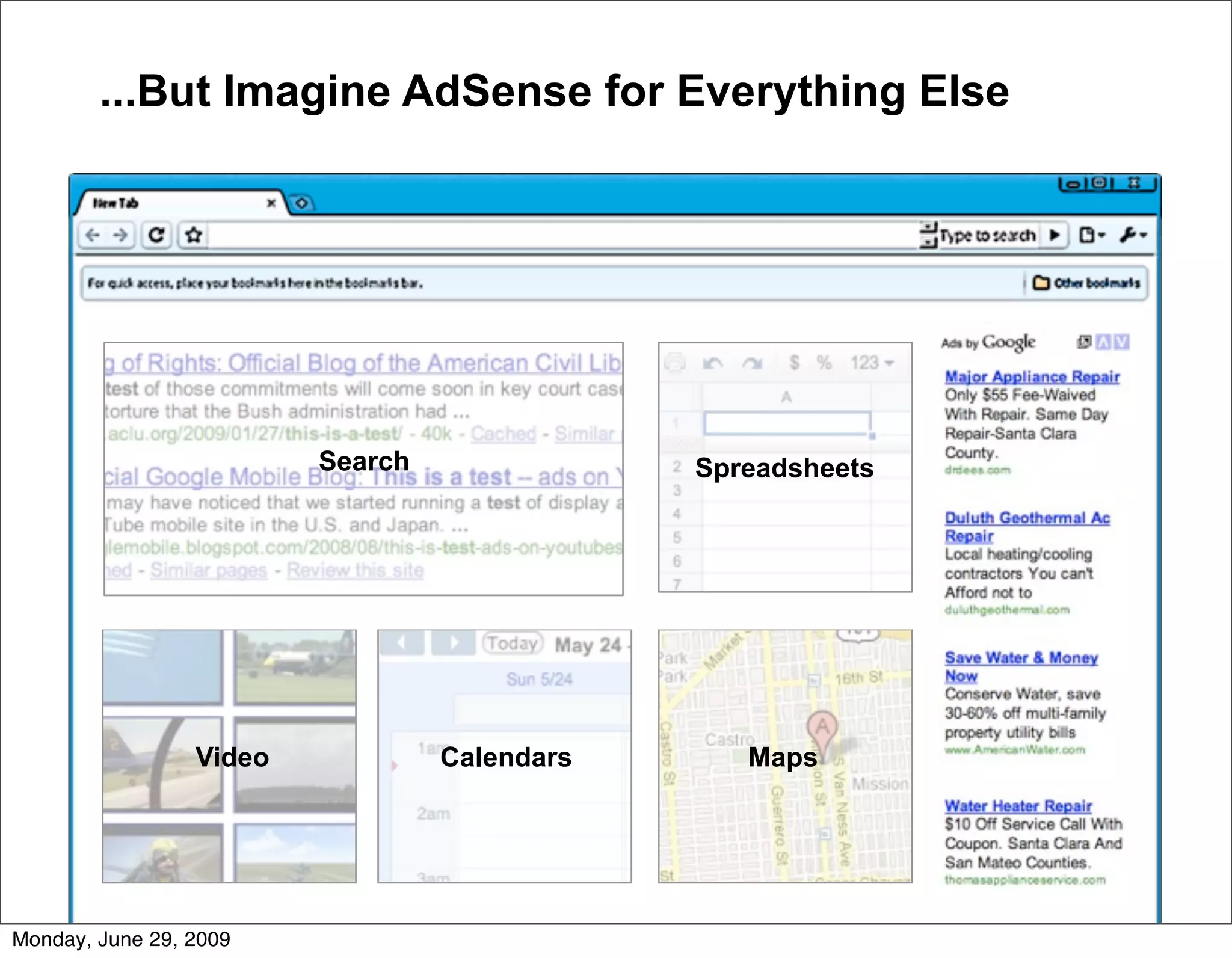
Task: Go back with the browser back arrow
Action: pos(93,235)
